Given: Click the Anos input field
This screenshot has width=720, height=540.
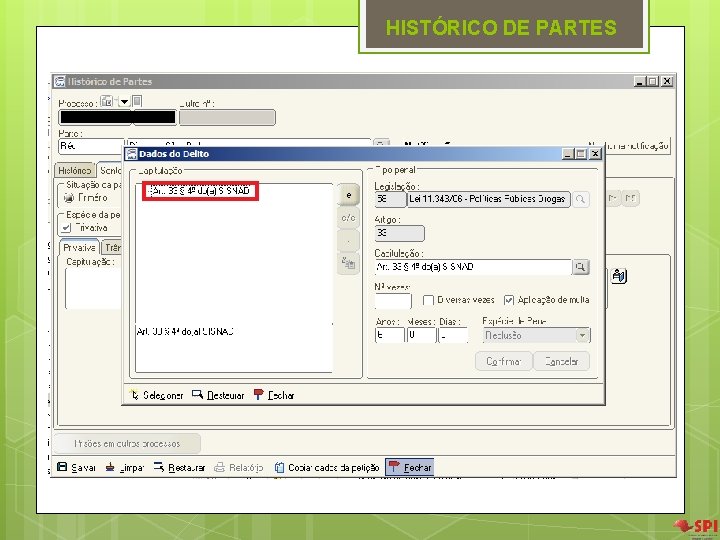Looking at the screenshot, I should [390, 335].
